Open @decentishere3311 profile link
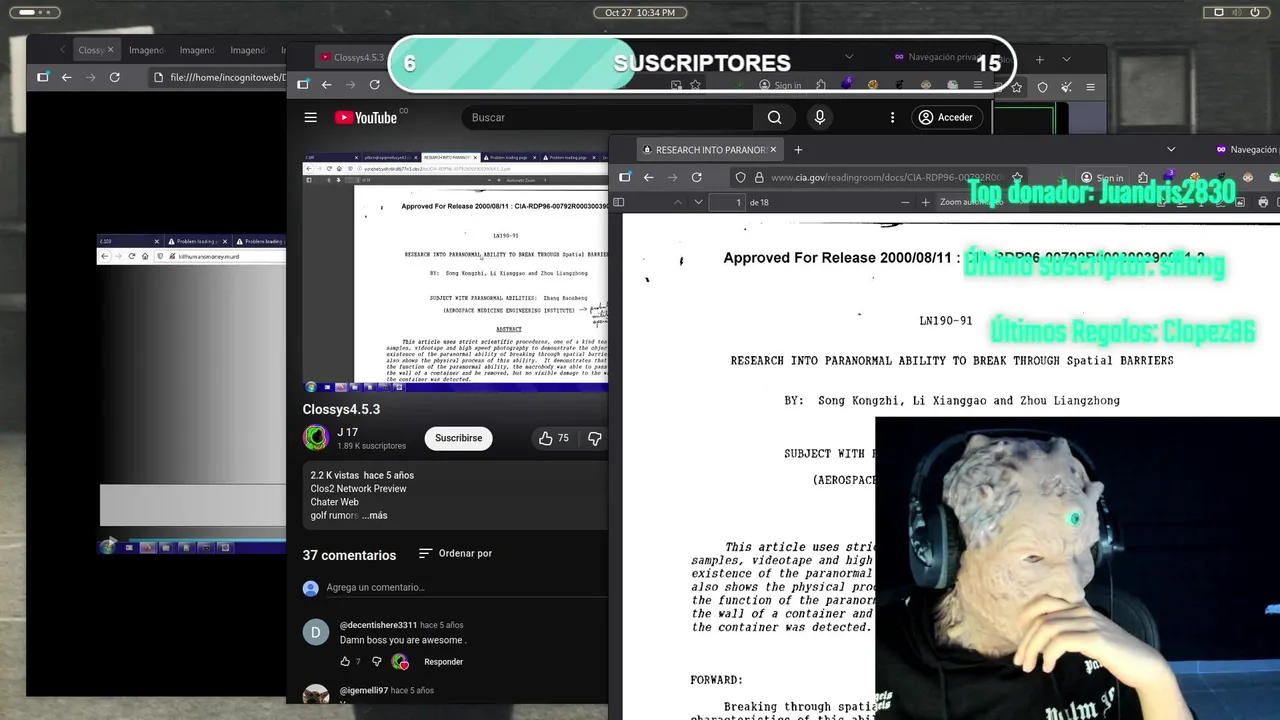Viewport: 1280px width, 720px height. (x=378, y=625)
